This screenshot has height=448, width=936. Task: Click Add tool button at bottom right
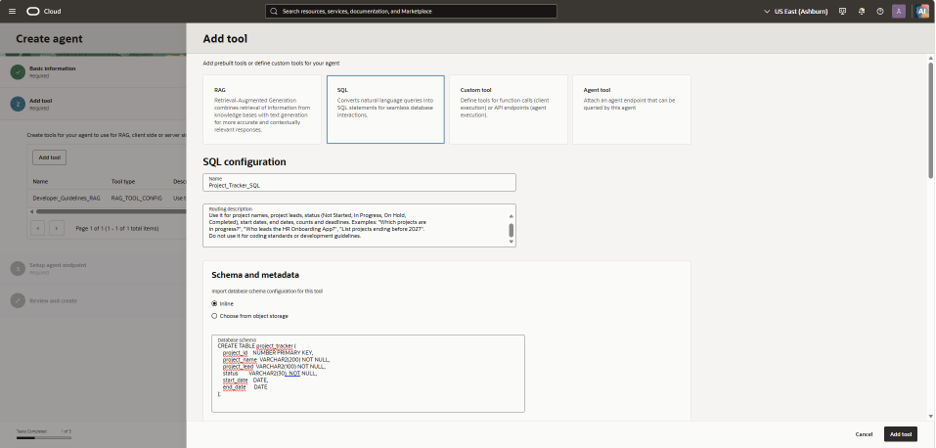click(x=900, y=434)
